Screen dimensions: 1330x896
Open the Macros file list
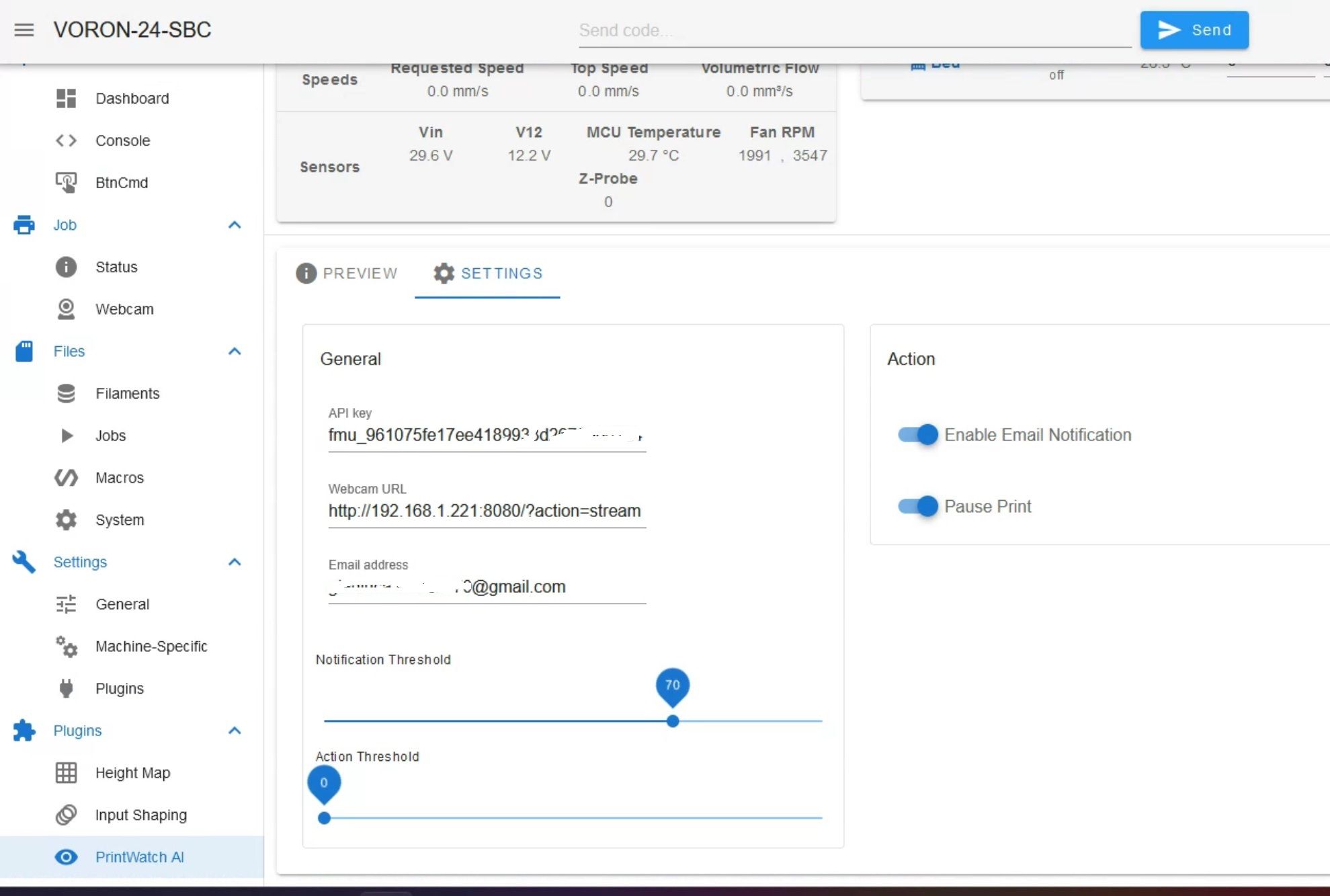(x=120, y=478)
